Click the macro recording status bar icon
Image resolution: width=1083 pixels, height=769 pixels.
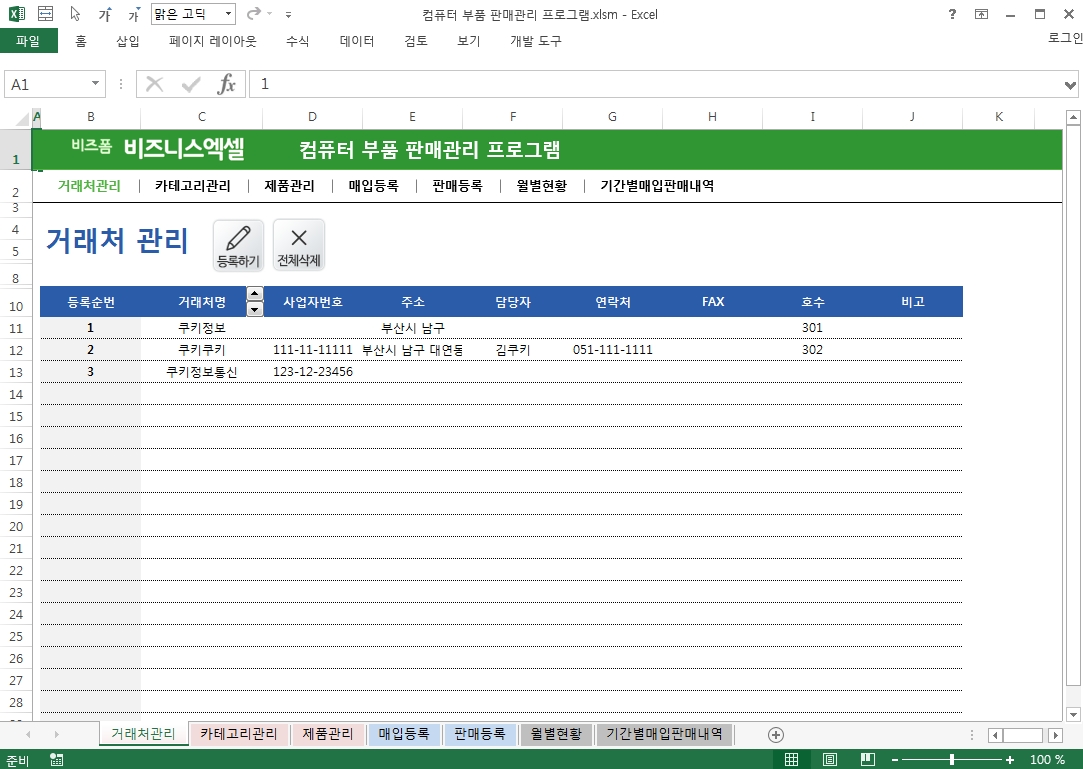tap(57, 760)
